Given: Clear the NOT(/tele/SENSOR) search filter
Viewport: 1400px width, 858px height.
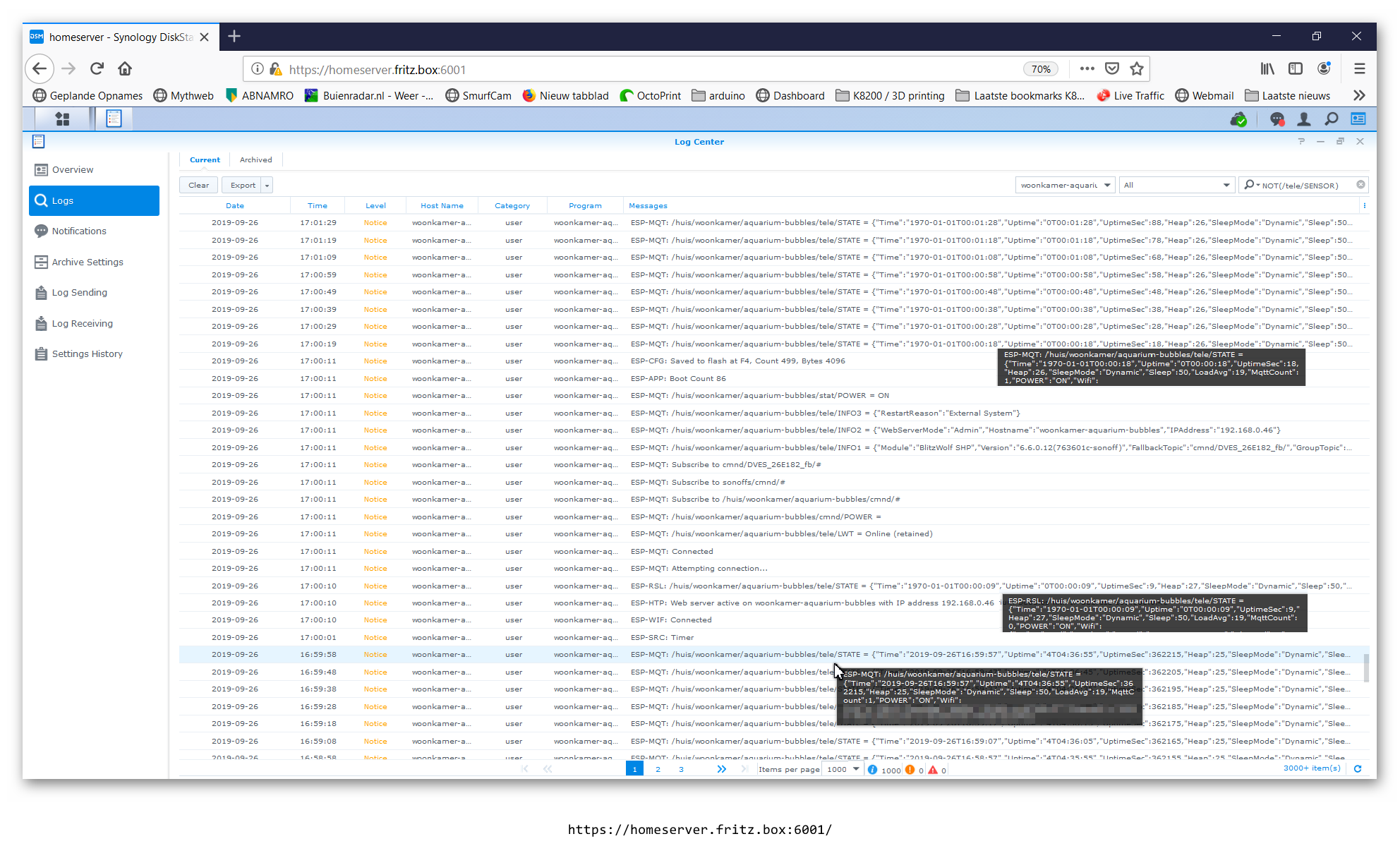Looking at the screenshot, I should 1361,184.
